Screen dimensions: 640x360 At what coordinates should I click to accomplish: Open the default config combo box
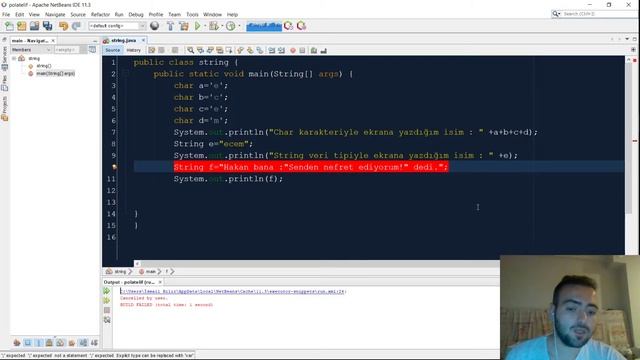pyautogui.click(x=117, y=26)
